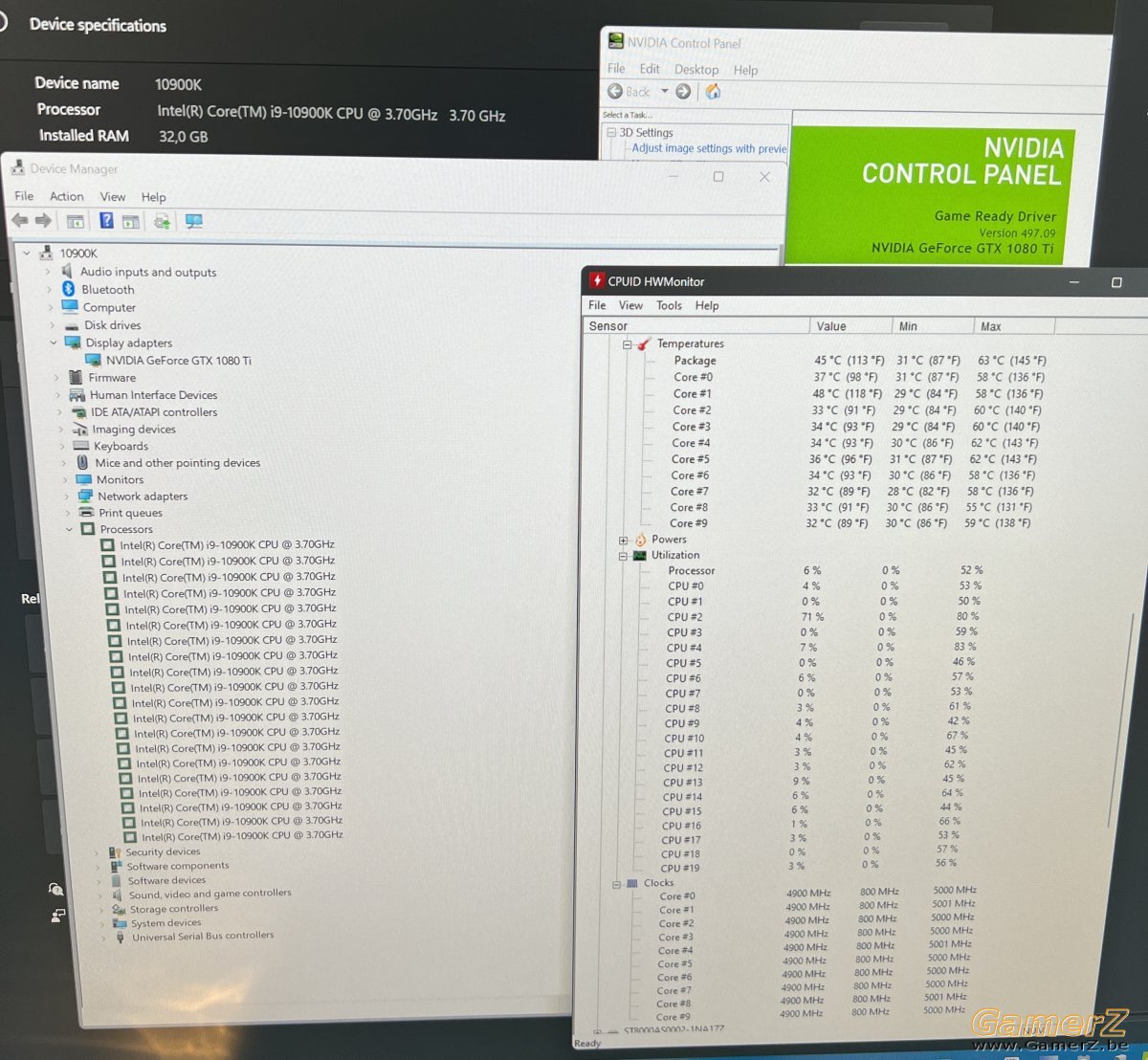Screen dimensions: 1148x1060
Task: Expand the Powers group in HWMonitor
Action: 624,541
